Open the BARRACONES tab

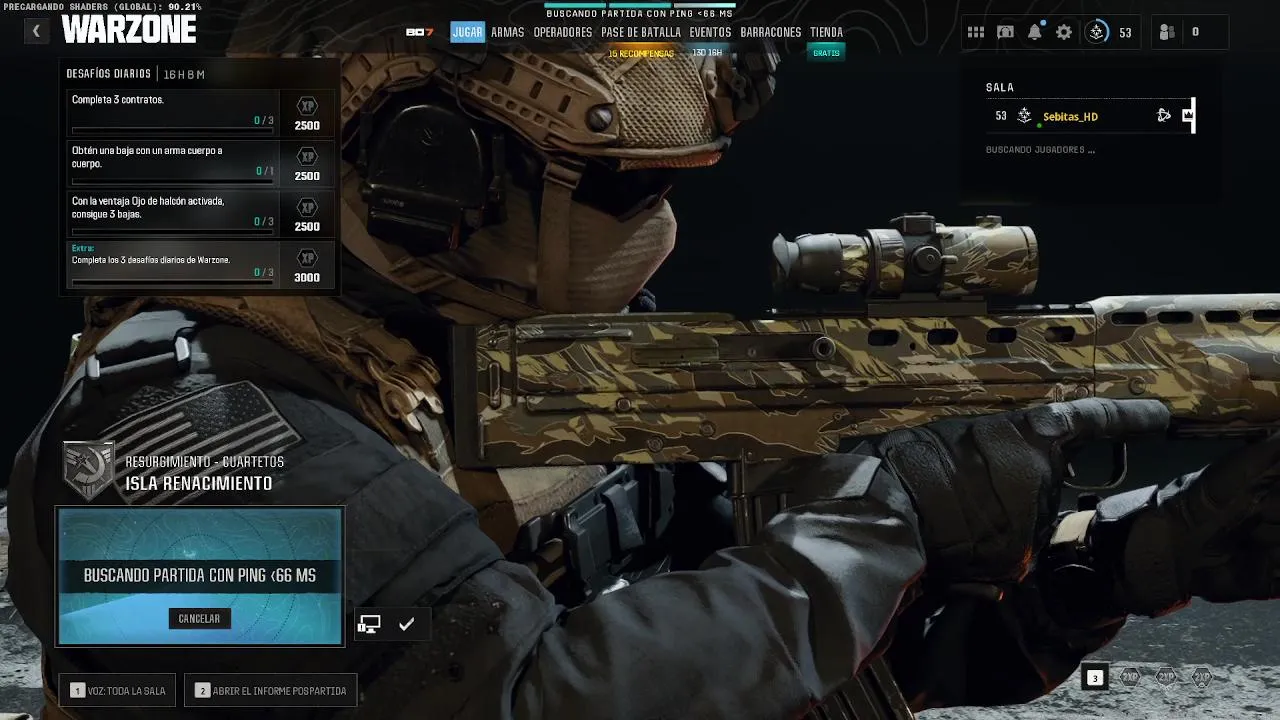click(771, 32)
